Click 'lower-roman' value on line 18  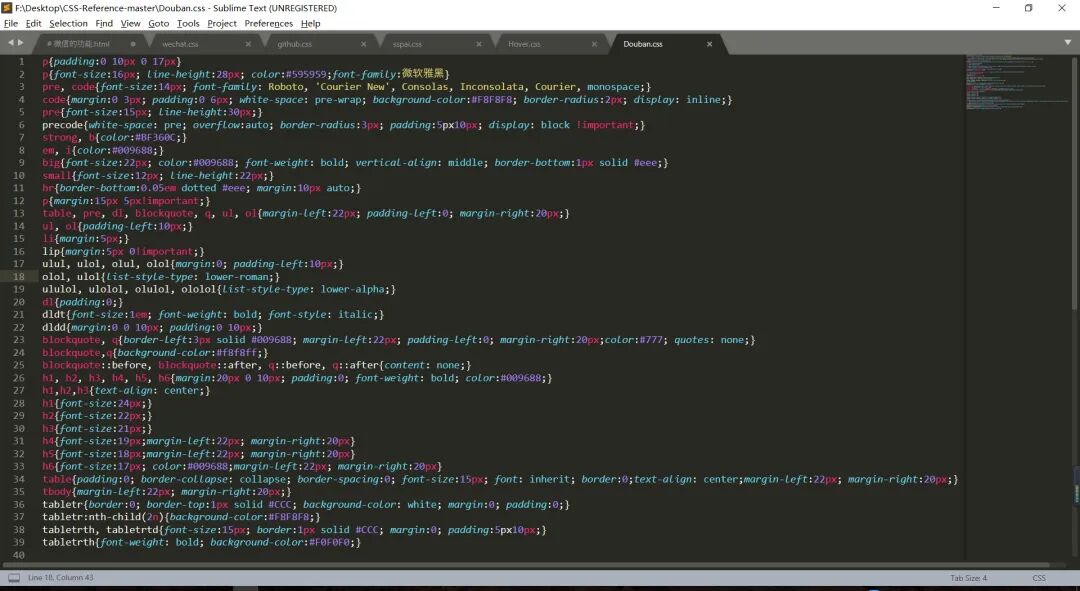pos(236,276)
